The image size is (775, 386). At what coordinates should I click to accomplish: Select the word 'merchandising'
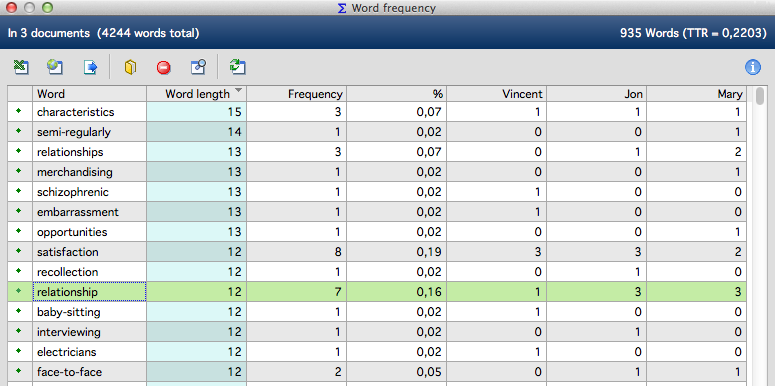(75, 172)
